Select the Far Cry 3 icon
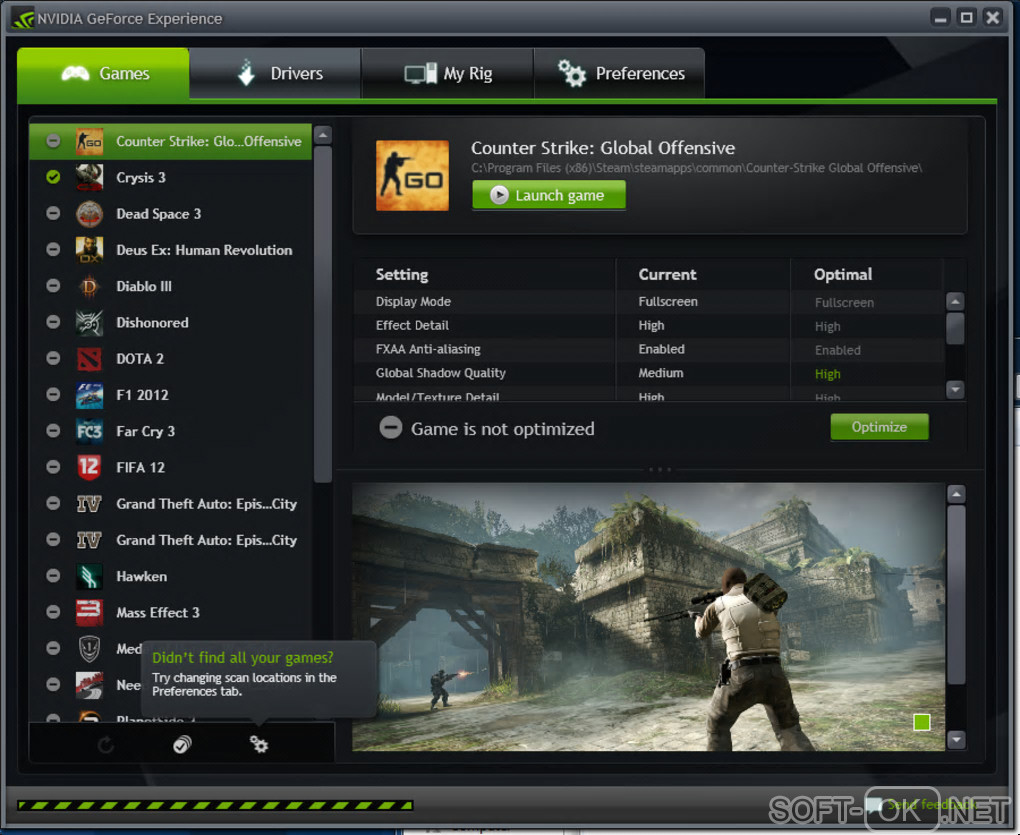 (90, 431)
